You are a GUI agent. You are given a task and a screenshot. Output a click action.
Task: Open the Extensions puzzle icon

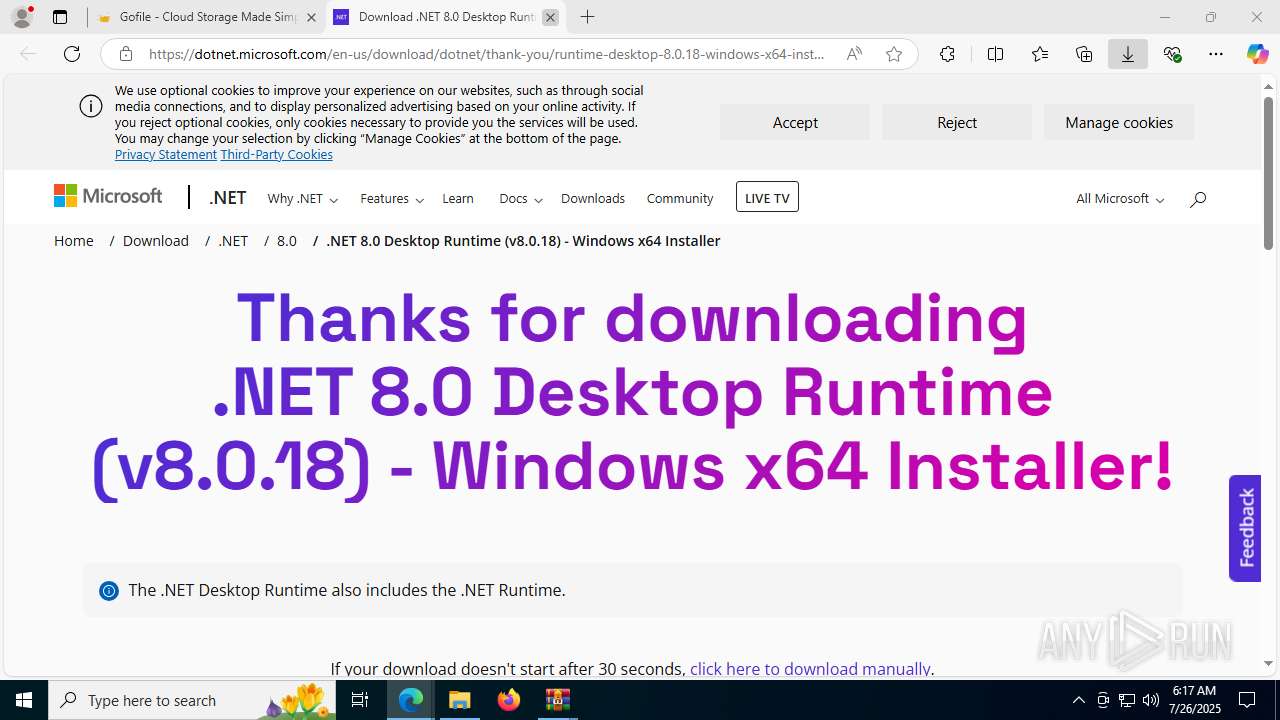pyautogui.click(x=947, y=54)
